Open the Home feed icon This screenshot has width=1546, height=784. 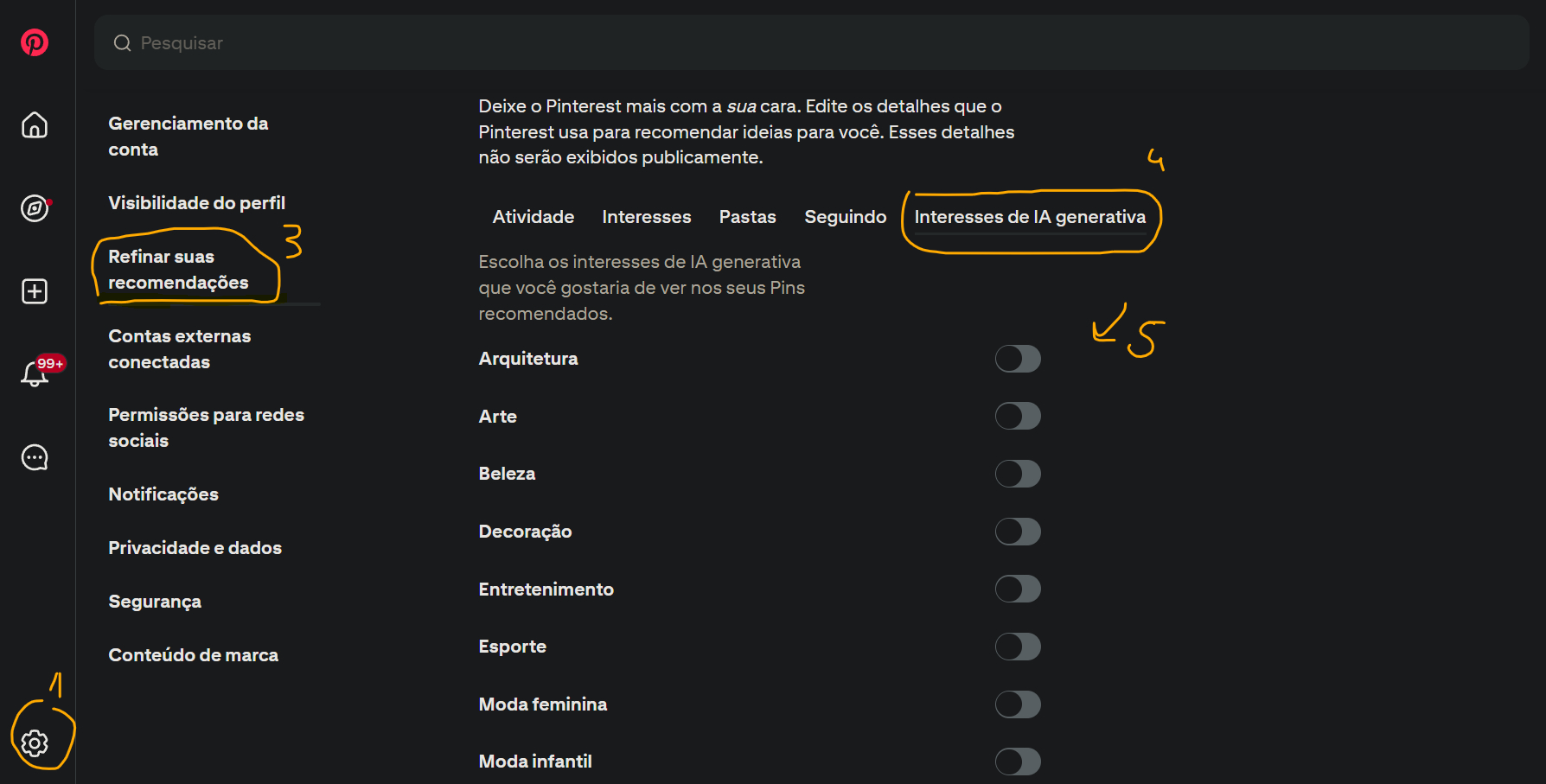click(35, 125)
